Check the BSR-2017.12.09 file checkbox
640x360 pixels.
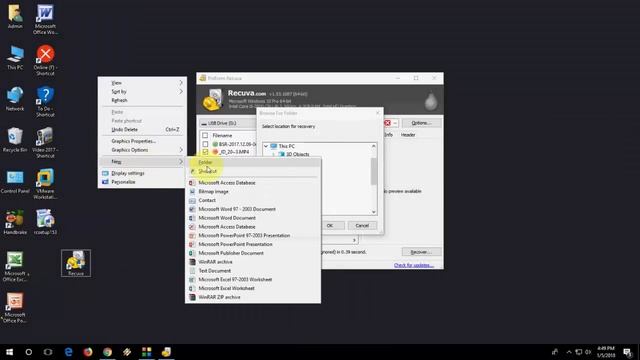coord(205,144)
